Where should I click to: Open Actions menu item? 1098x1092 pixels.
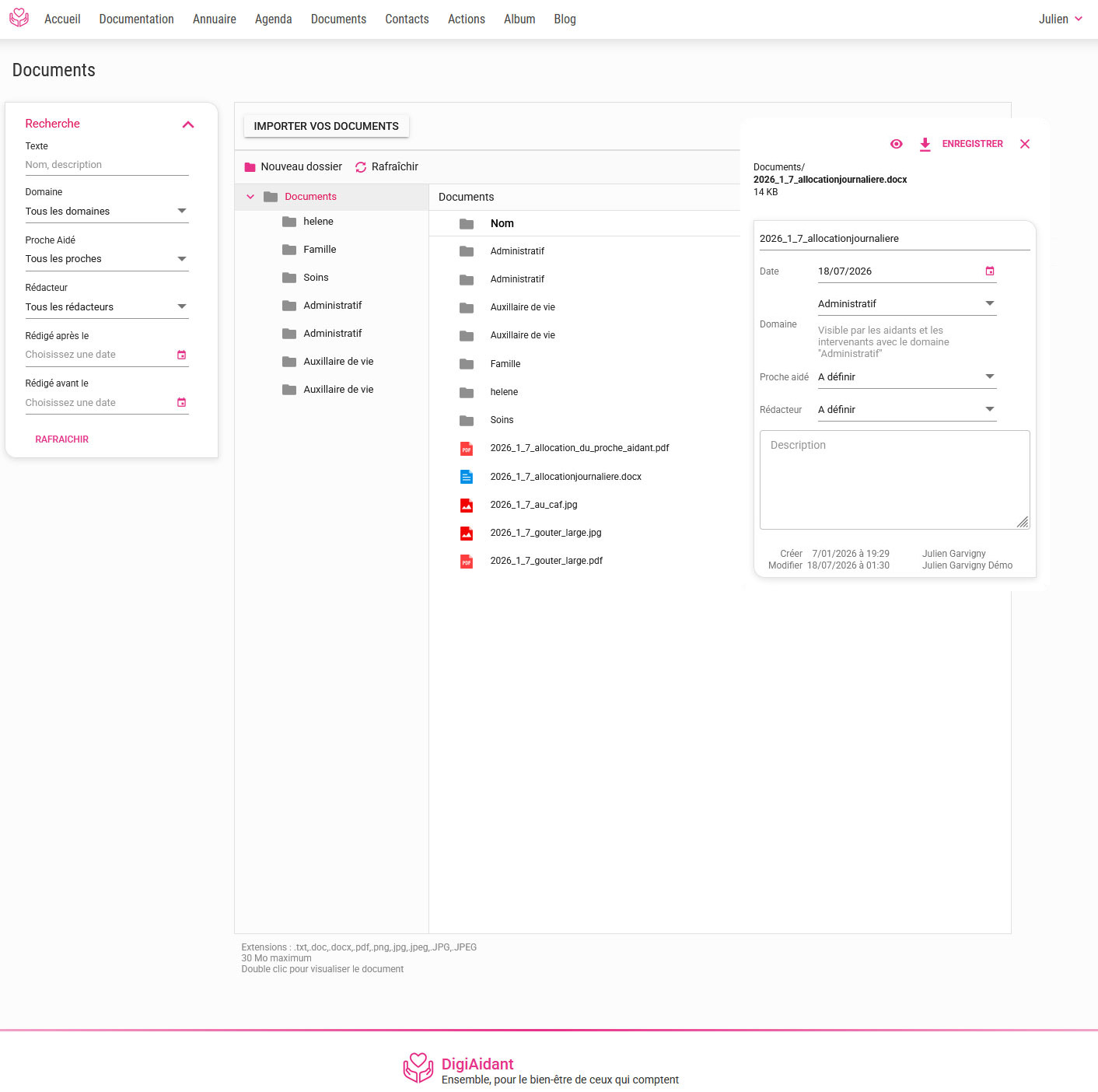[x=467, y=19]
